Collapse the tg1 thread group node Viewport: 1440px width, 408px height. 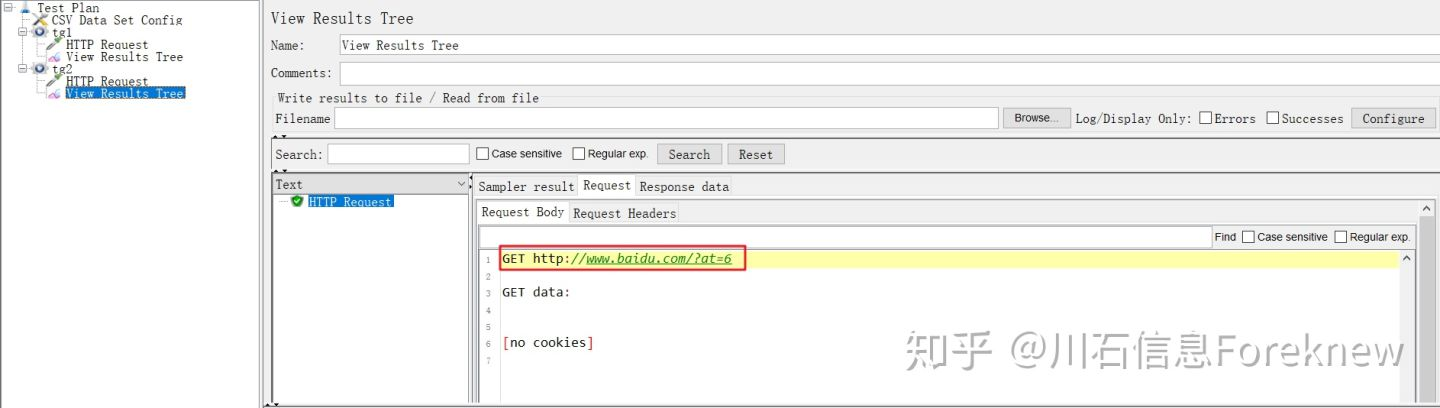[23, 32]
